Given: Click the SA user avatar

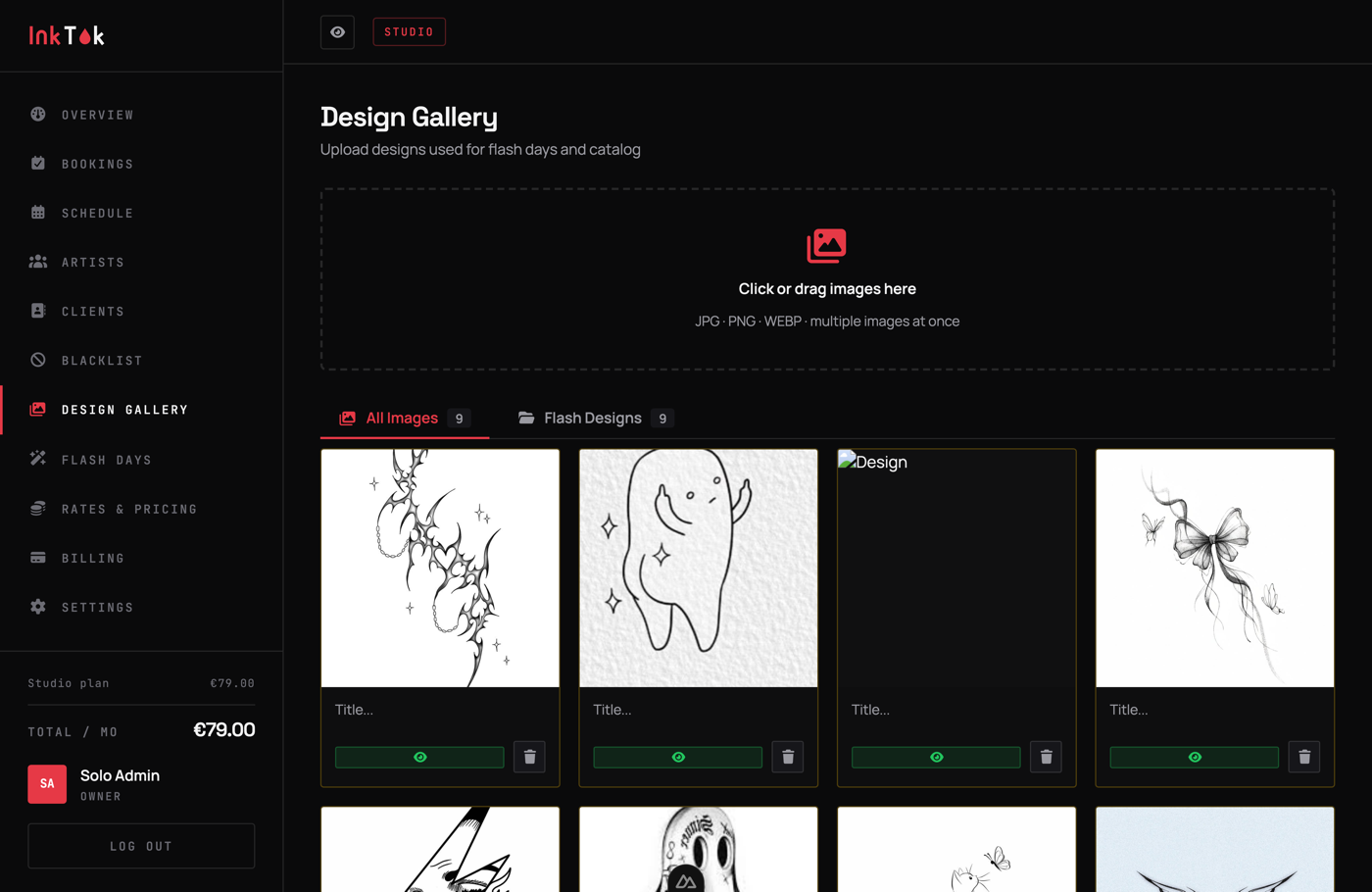Looking at the screenshot, I should (47, 784).
